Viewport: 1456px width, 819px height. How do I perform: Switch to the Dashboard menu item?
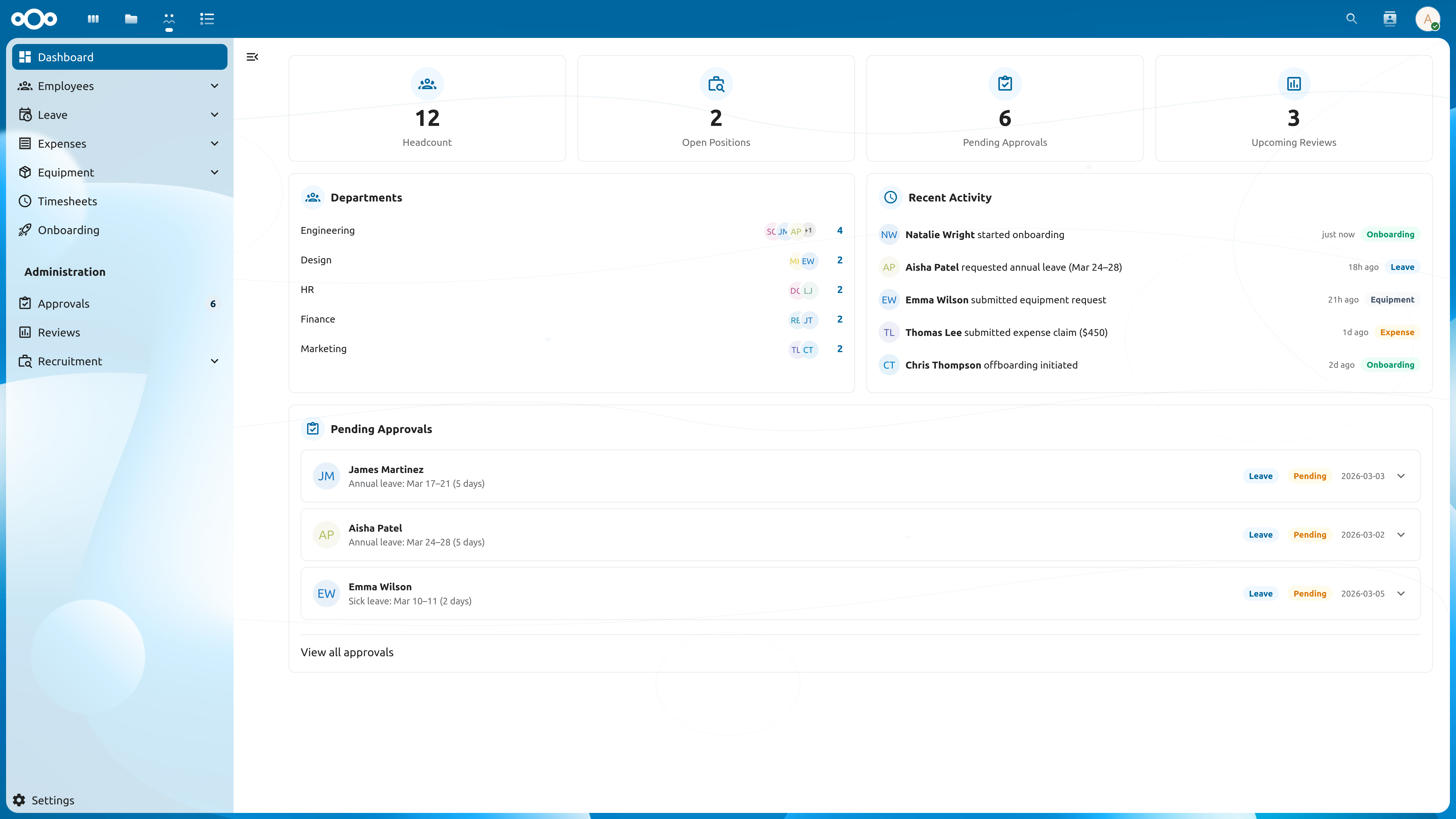(65, 57)
